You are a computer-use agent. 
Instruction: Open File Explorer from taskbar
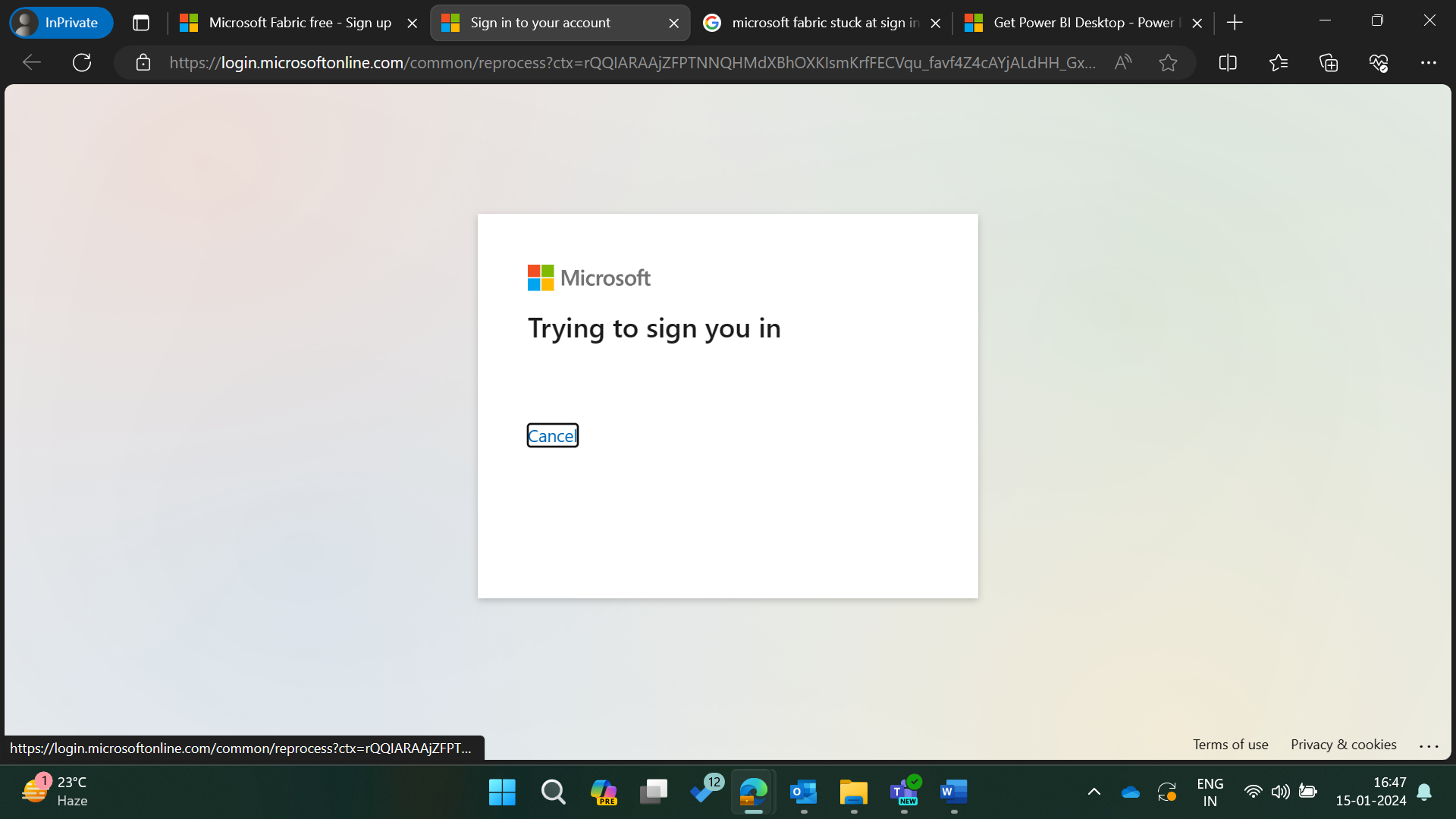click(x=854, y=792)
